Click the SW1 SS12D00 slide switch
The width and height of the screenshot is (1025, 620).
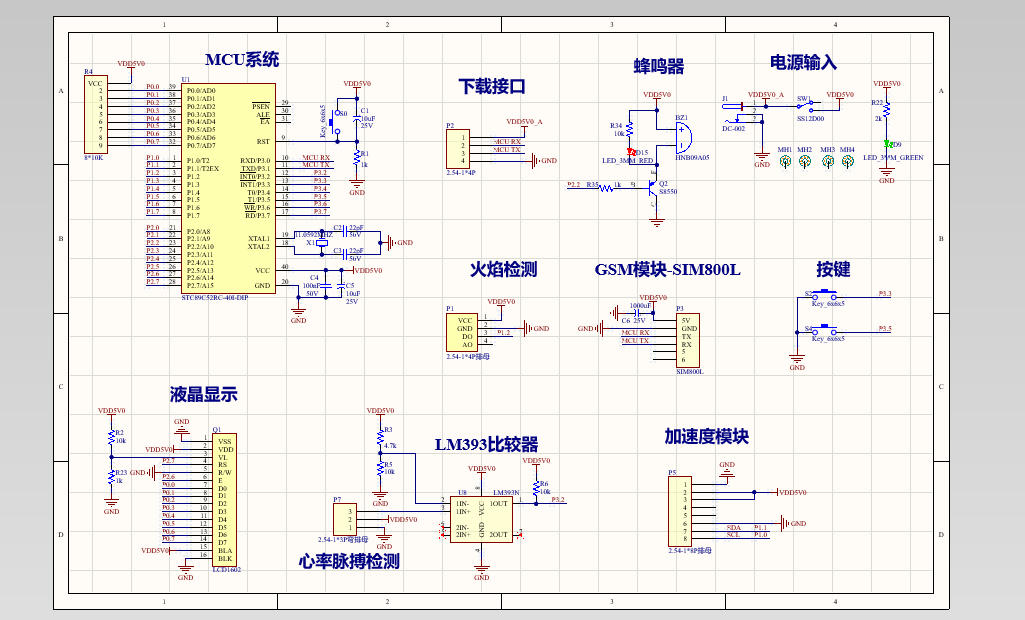(806, 105)
